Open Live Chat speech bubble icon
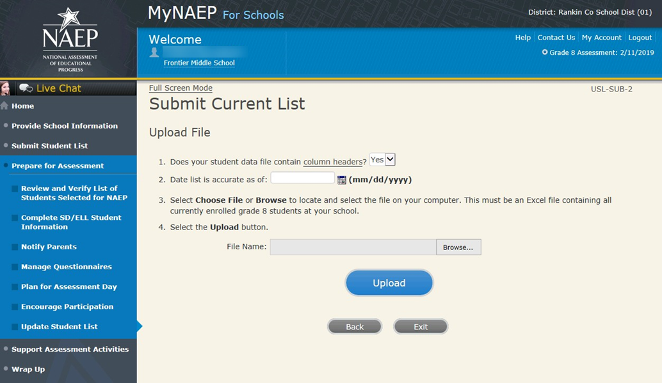This screenshot has width=662, height=383. tap(26, 88)
